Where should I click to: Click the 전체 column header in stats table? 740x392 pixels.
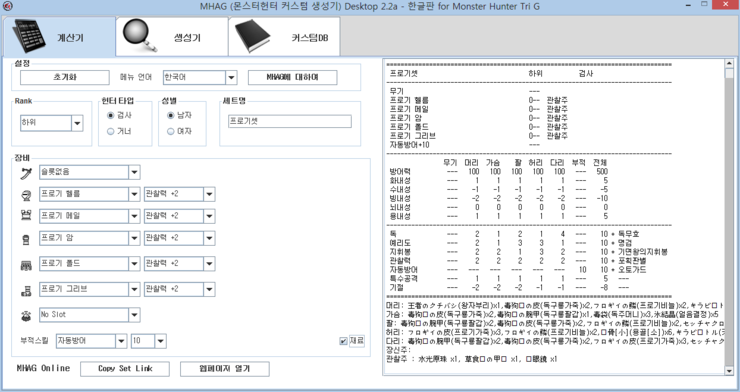tap(601, 163)
